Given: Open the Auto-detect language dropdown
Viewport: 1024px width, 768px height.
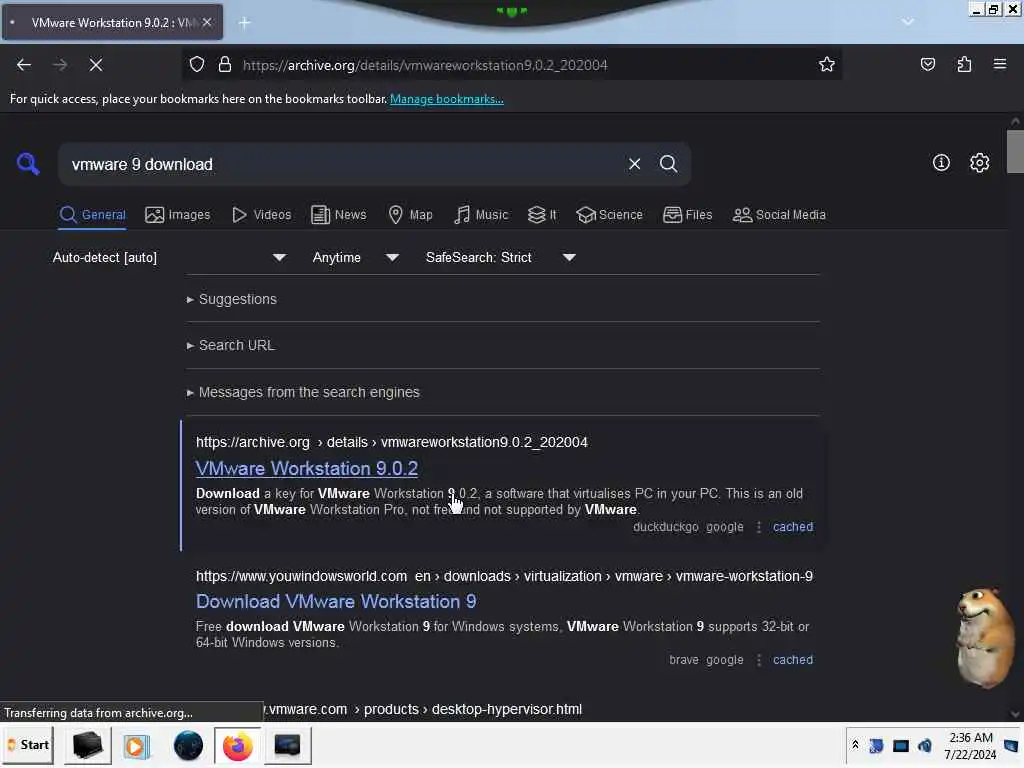Looking at the screenshot, I should tap(169, 258).
